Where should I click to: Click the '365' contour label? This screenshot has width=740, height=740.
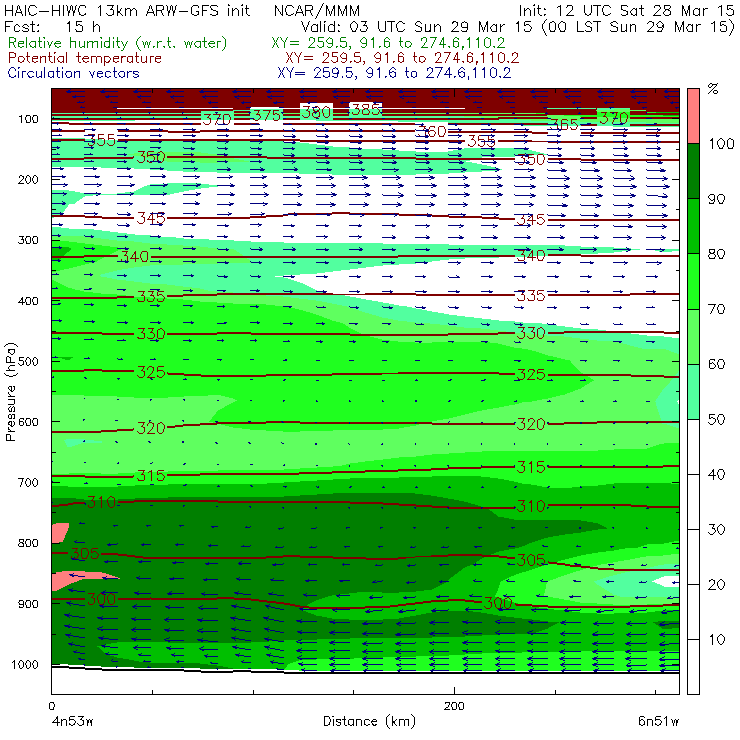564,124
